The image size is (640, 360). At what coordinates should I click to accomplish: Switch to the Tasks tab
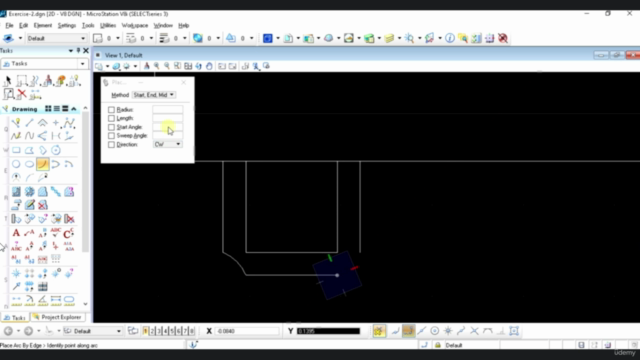pyautogui.click(x=15, y=318)
